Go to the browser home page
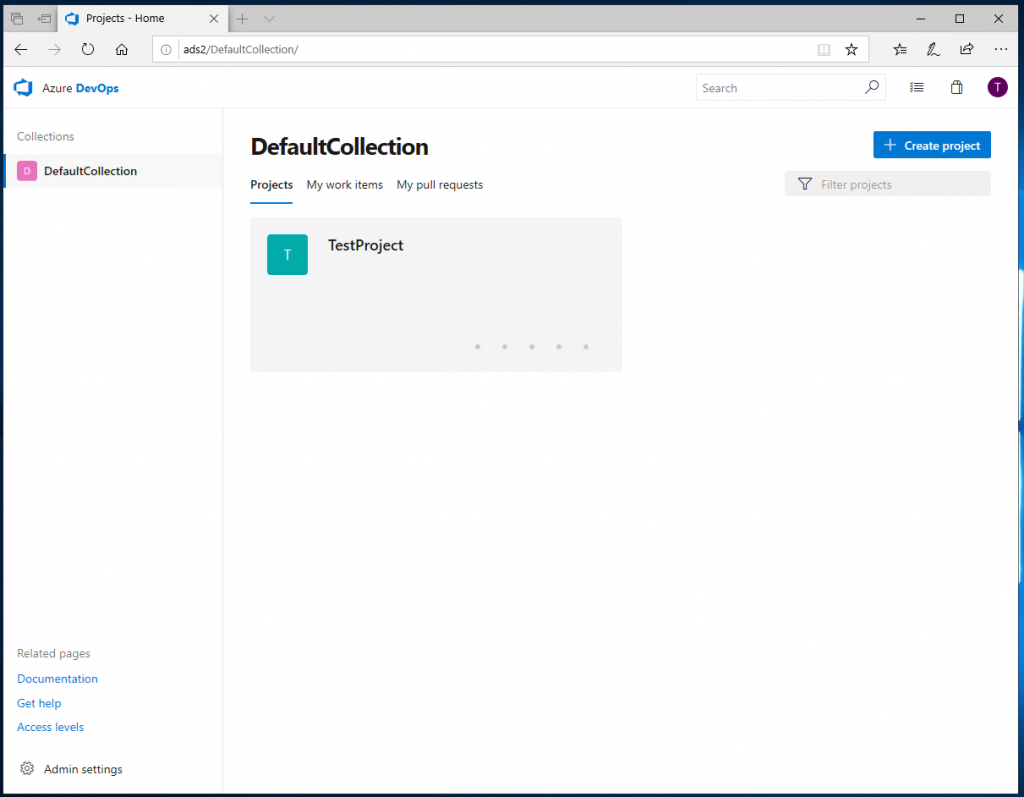This screenshot has width=1024, height=797. click(121, 49)
